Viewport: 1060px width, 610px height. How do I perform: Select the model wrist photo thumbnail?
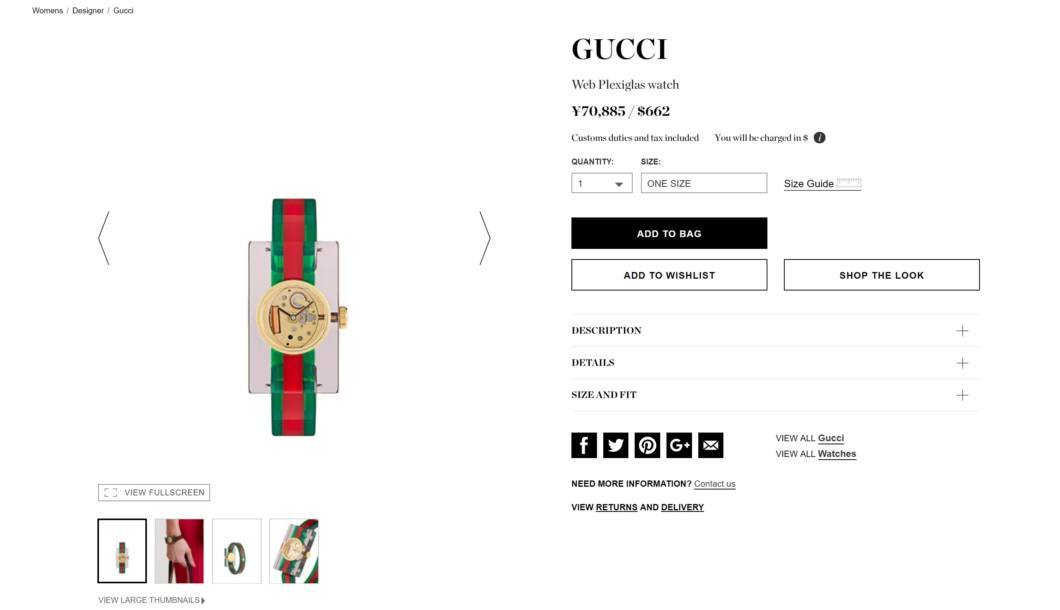coord(179,551)
